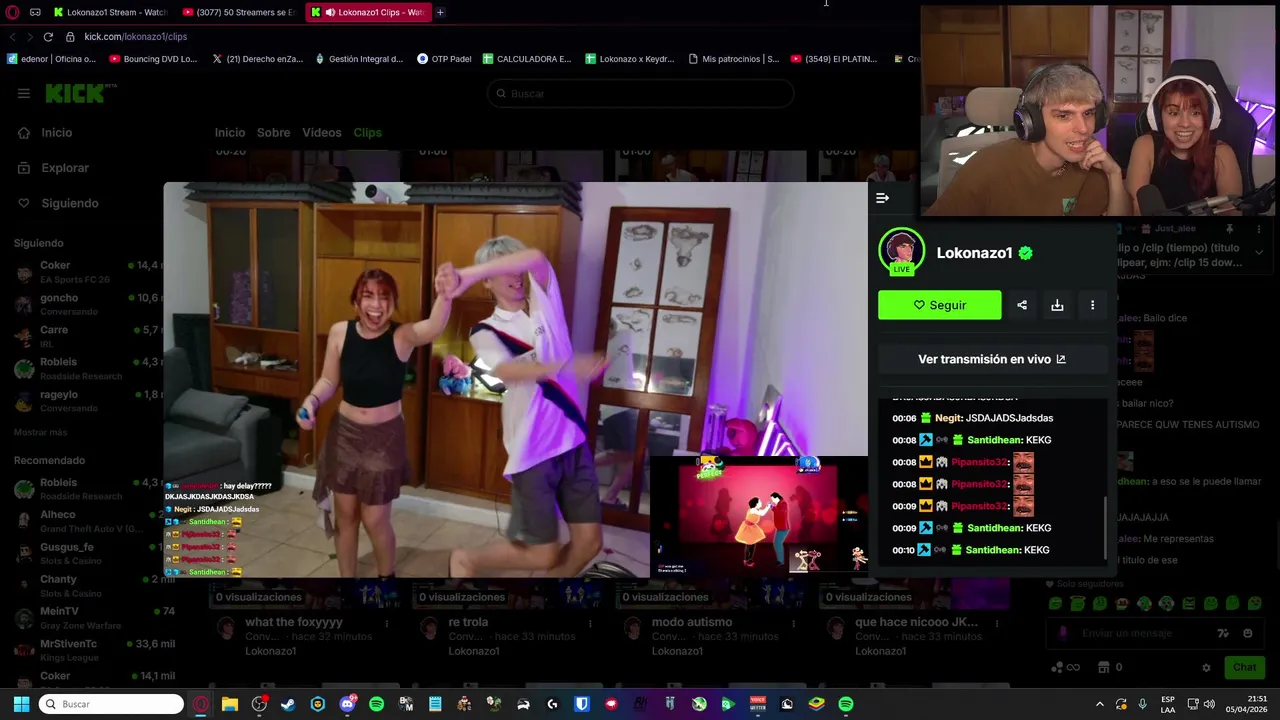Download the clip using the download icon
This screenshot has height=720, width=1280.
click(x=1057, y=305)
